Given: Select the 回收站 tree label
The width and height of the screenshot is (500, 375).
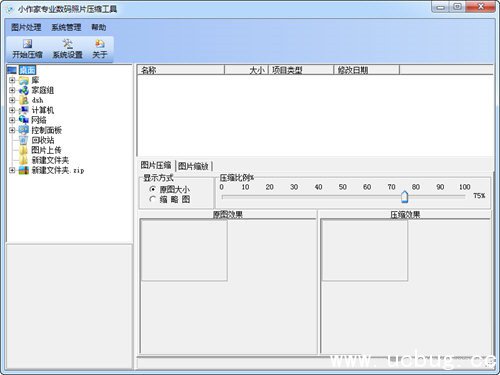Looking at the screenshot, I should click(43, 140).
